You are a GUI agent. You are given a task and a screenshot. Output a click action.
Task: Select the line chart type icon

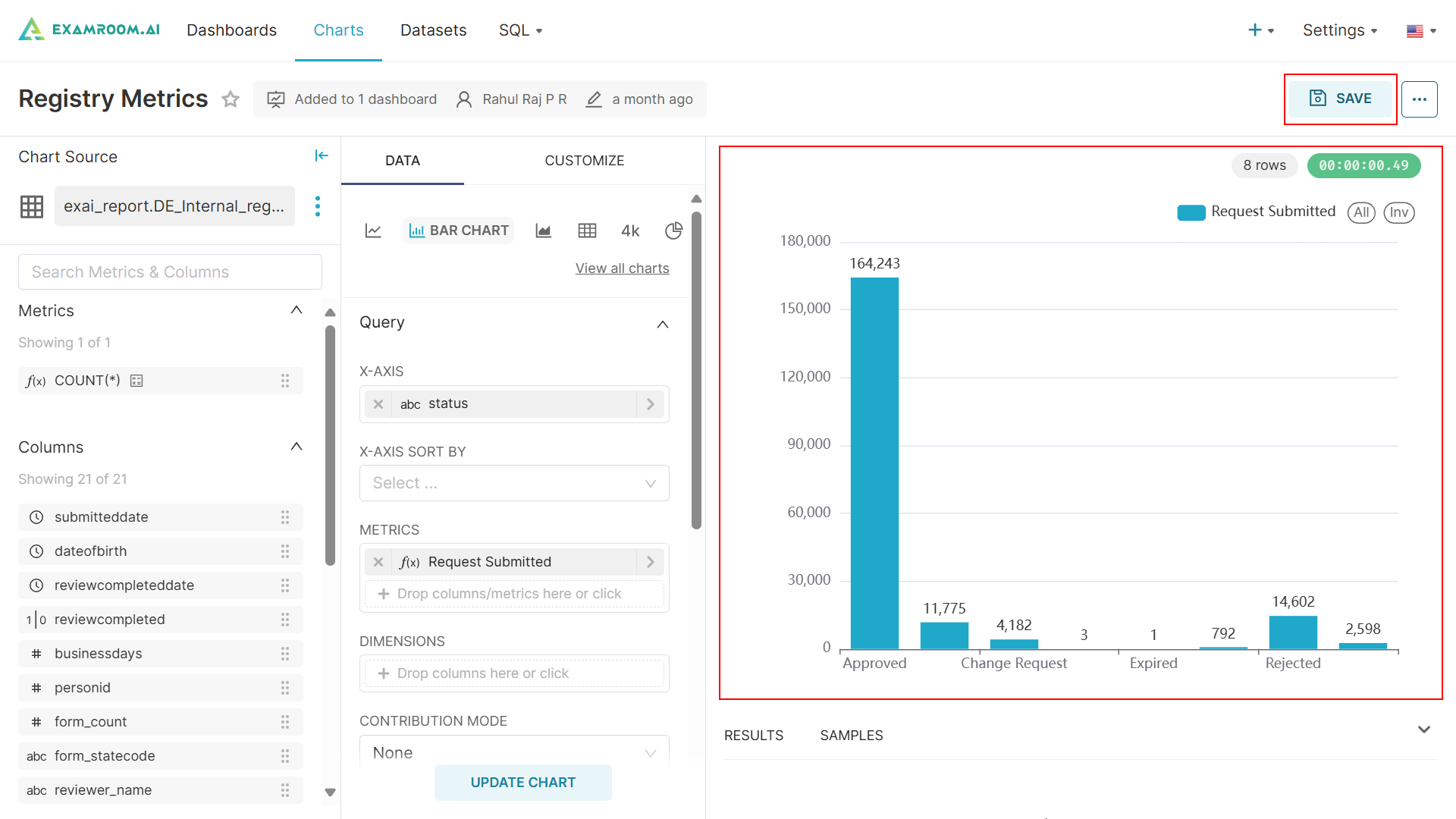(373, 231)
